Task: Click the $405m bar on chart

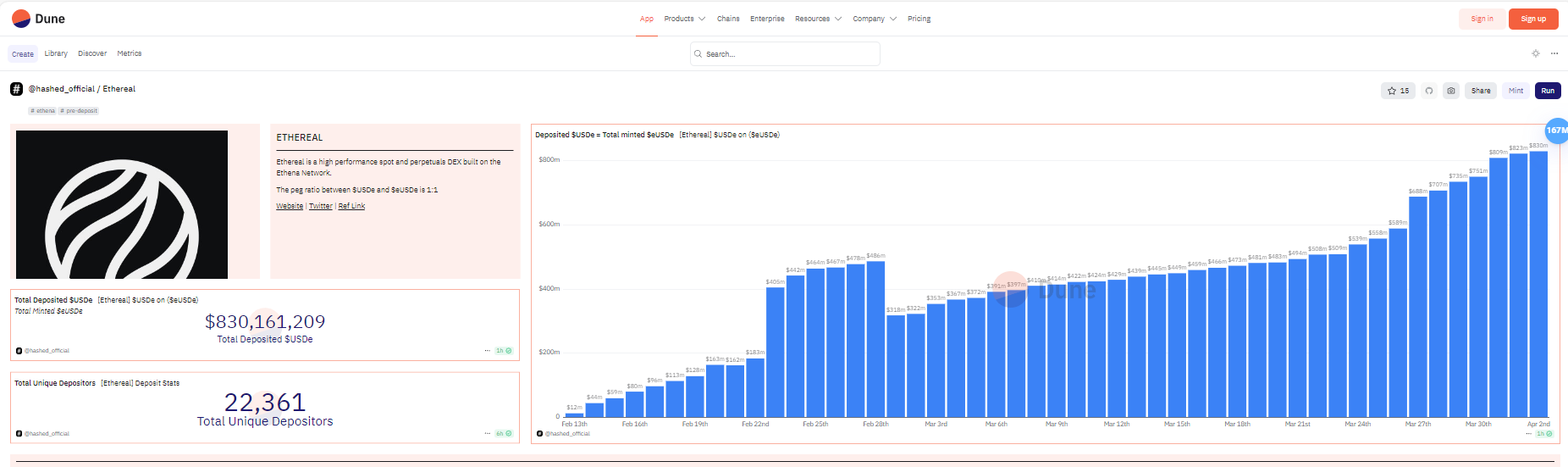Action: coord(775,352)
